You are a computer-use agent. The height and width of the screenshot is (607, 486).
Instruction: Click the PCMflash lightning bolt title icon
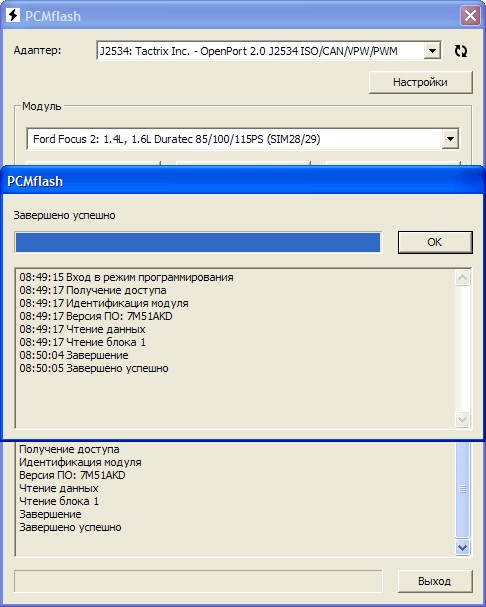click(13, 15)
